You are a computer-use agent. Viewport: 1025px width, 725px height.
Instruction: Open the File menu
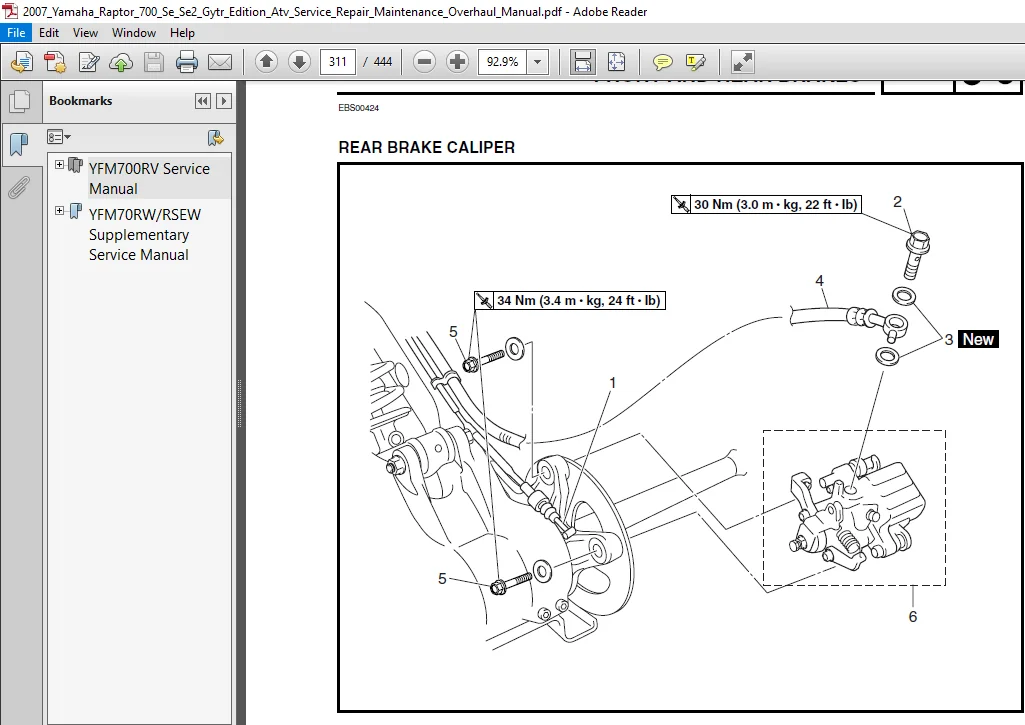16,33
